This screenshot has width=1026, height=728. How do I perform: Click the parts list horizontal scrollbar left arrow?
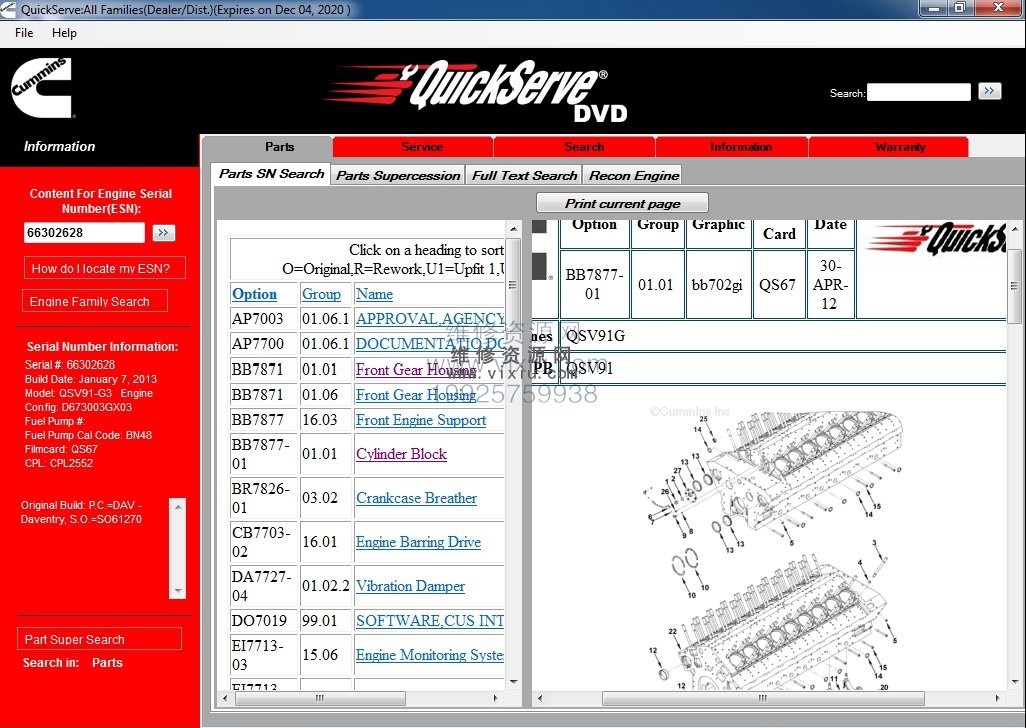pos(225,699)
